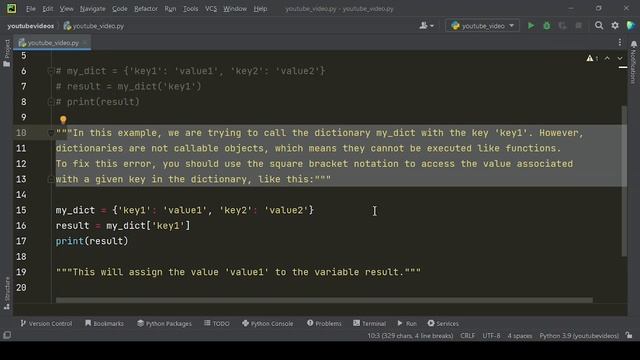The height and width of the screenshot is (360, 640).
Task: Click the docstring on line 19
Action: (238, 272)
